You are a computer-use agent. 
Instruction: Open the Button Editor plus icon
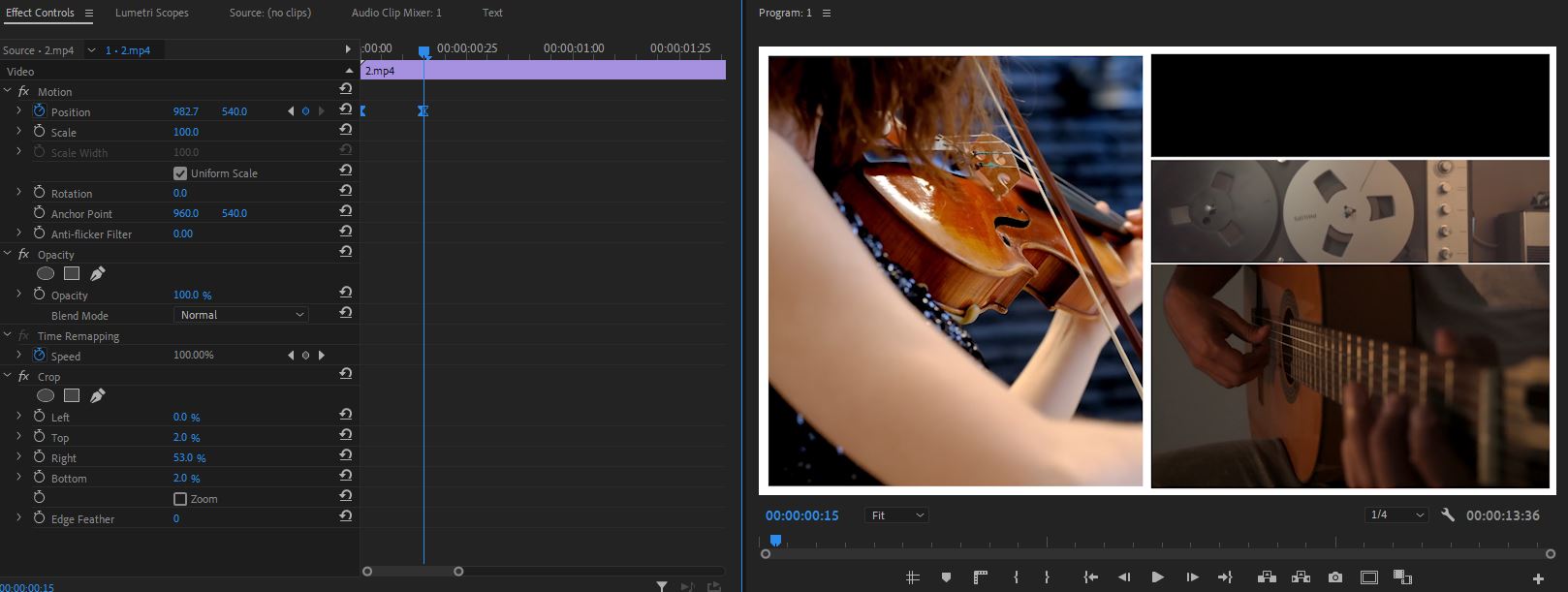click(1538, 579)
